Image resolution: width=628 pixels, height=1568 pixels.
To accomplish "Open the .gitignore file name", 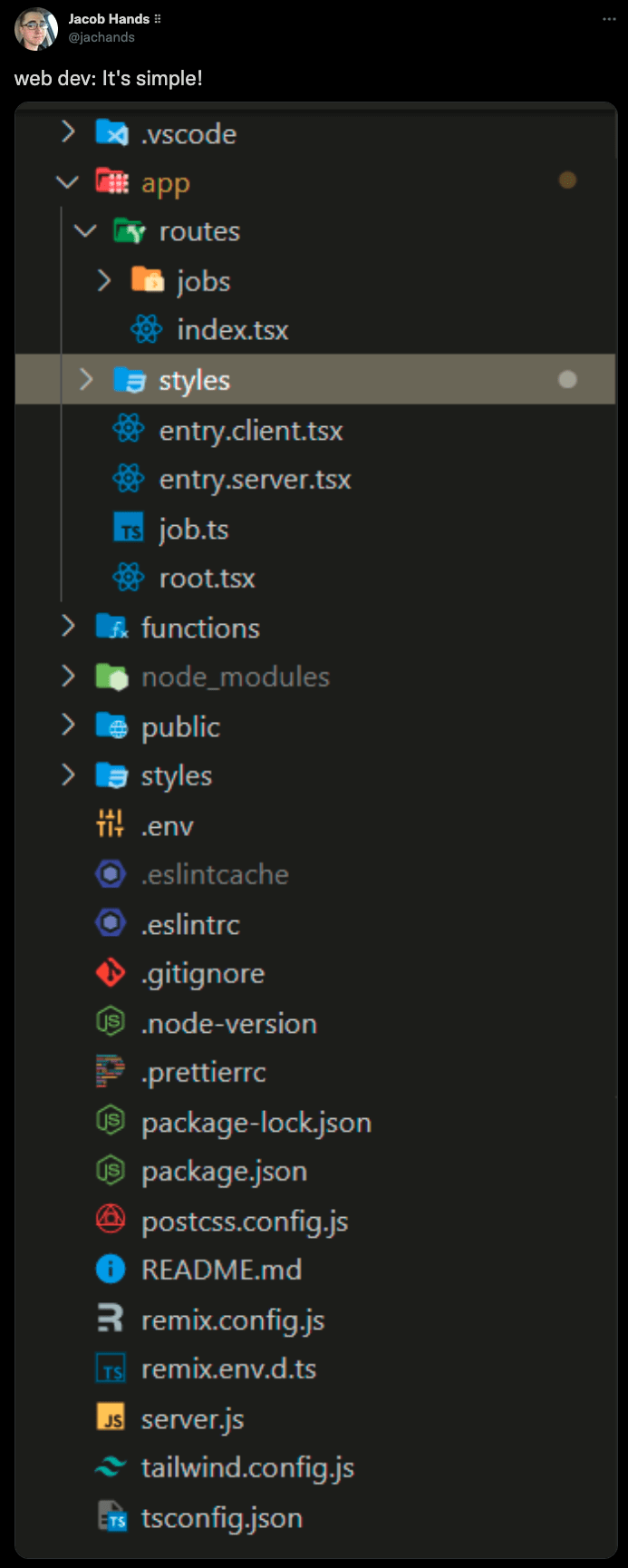I will (203, 974).
